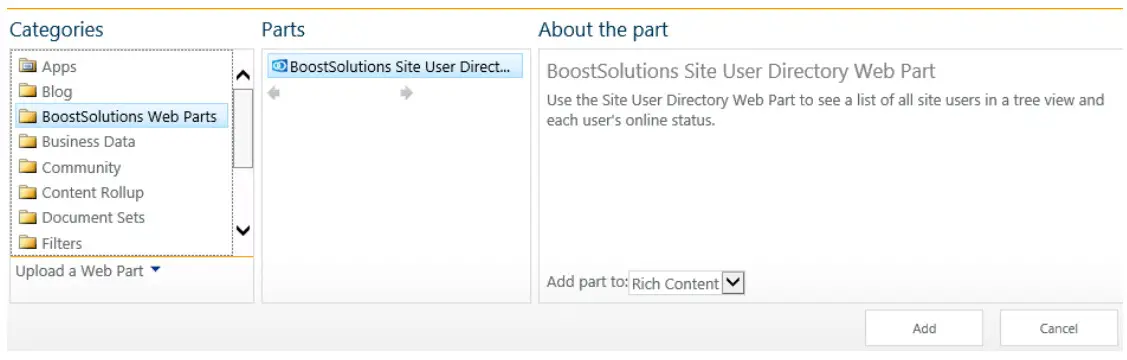
Task: Click the Filters folder icon
Action: [x=27, y=243]
